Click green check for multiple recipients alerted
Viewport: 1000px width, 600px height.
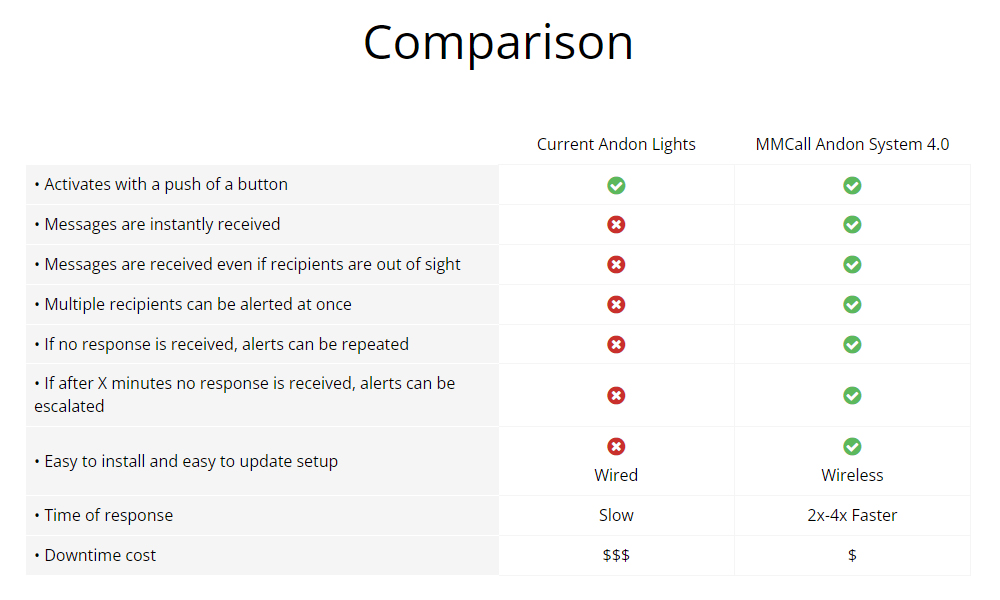coord(852,305)
